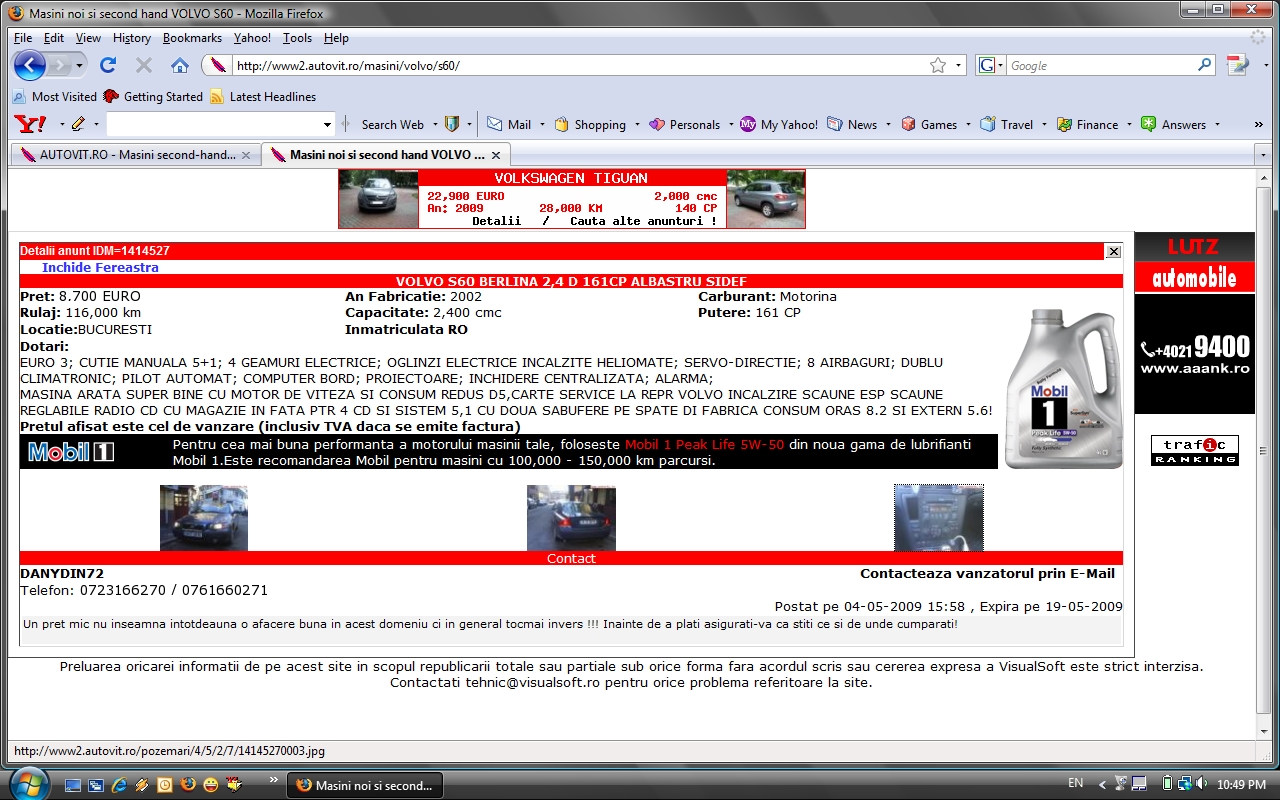Viewport: 1280px width, 800px height.
Task: Open Yahoo Answers from the toolbar
Action: point(1174,124)
